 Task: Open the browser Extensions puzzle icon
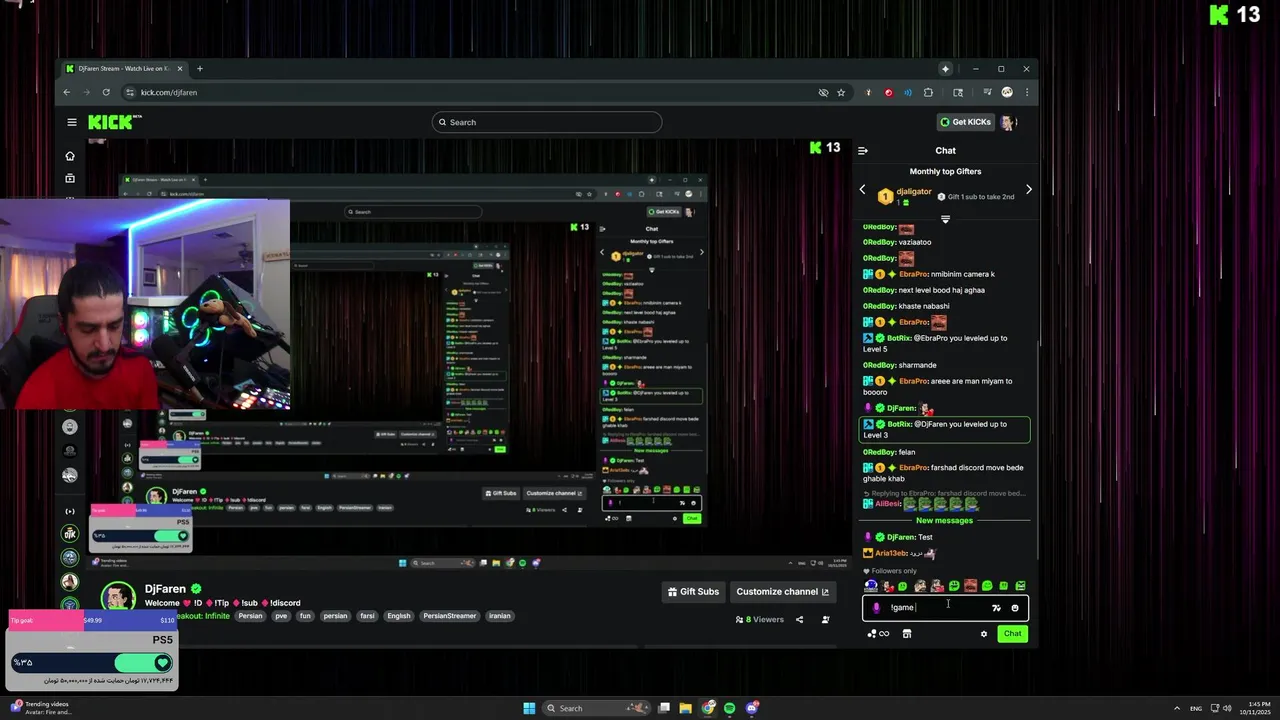coord(928,92)
